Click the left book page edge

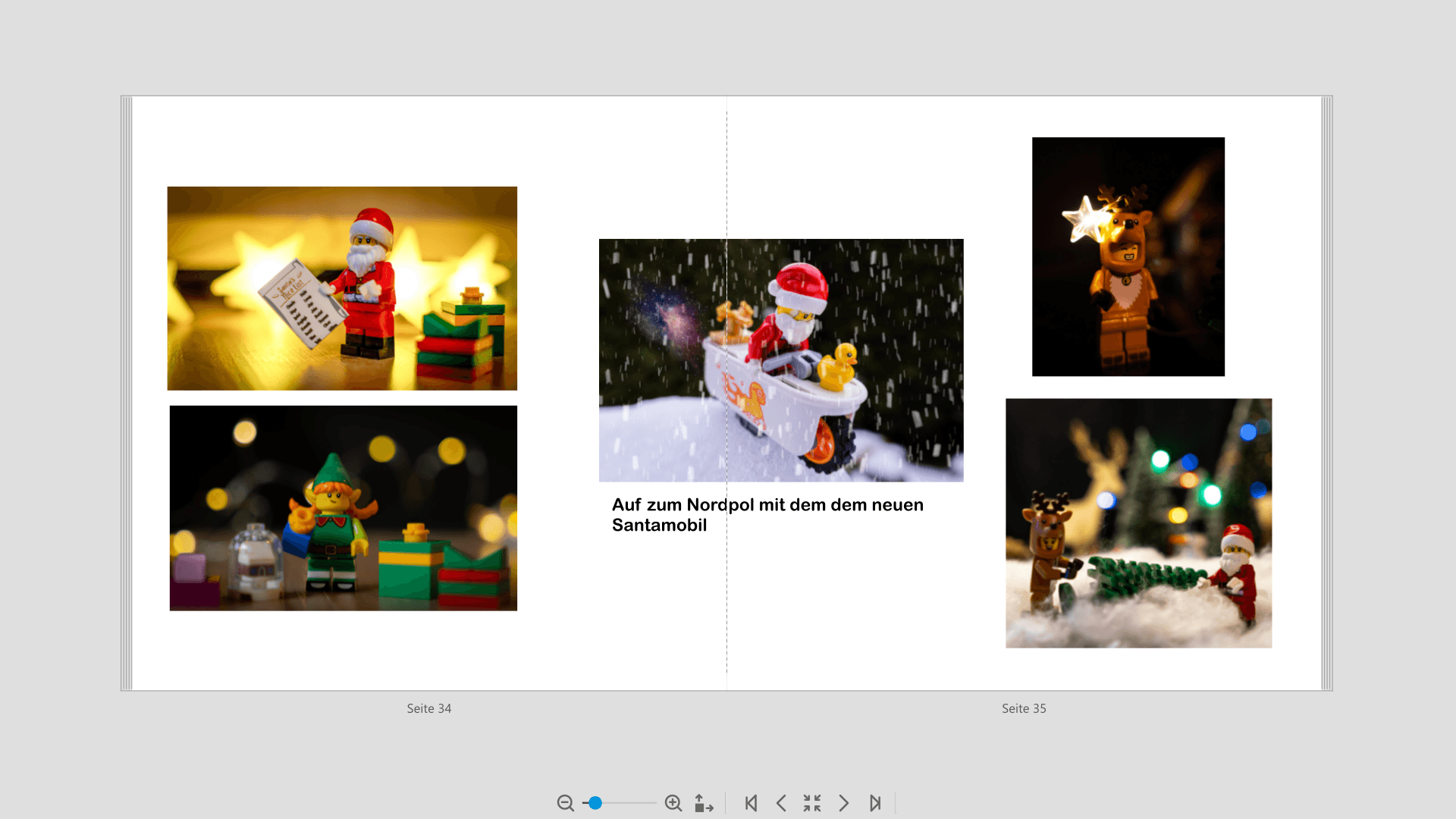point(127,393)
